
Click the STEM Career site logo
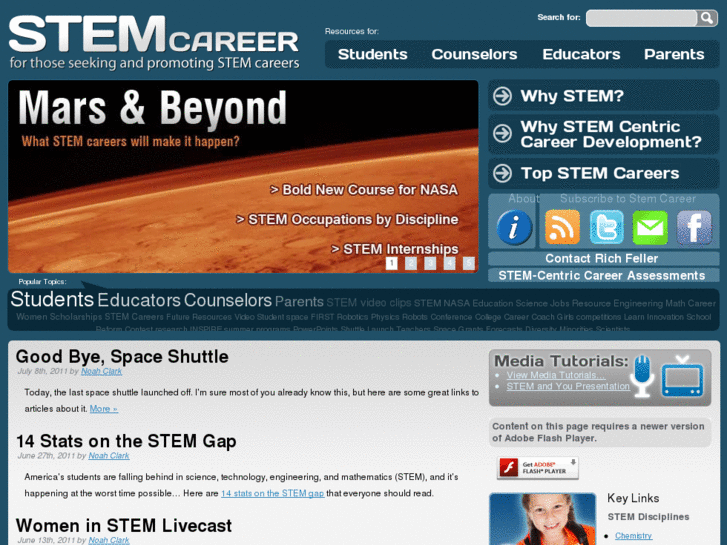[154, 43]
